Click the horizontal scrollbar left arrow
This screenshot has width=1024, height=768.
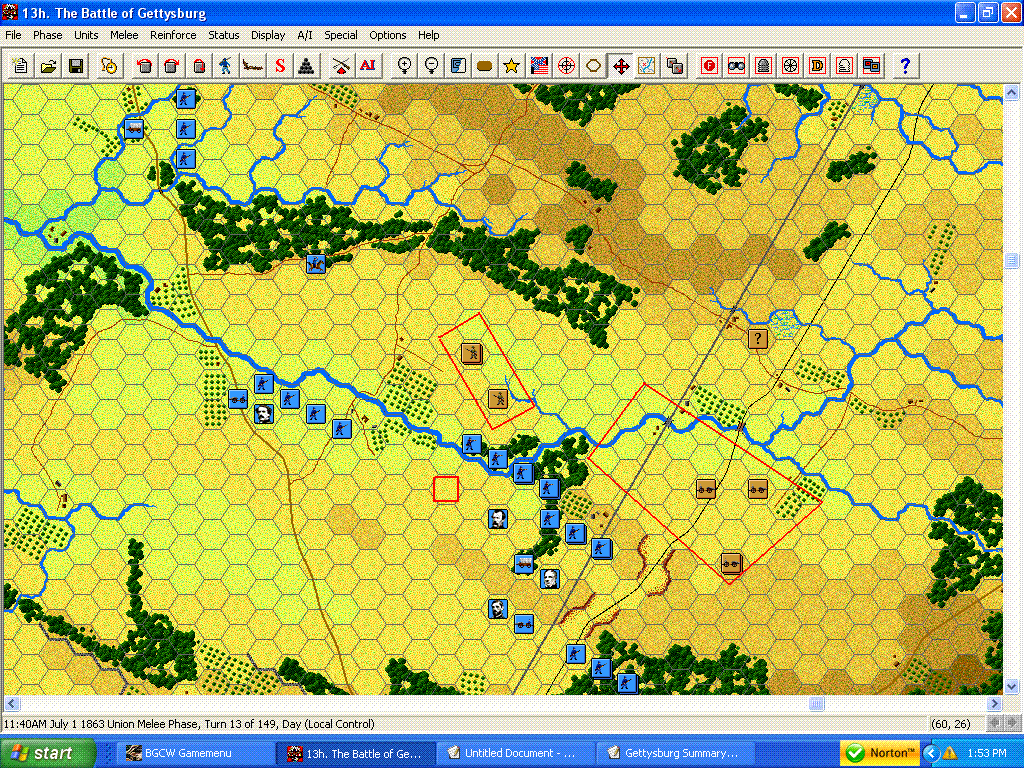point(12,703)
